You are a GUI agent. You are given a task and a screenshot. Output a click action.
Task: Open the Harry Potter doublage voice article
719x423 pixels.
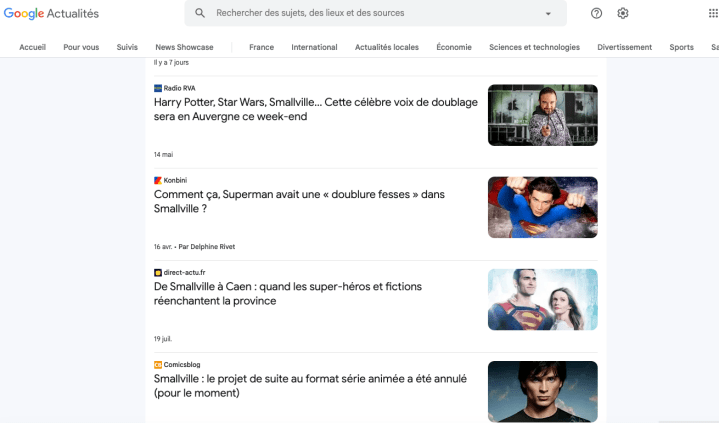315,109
